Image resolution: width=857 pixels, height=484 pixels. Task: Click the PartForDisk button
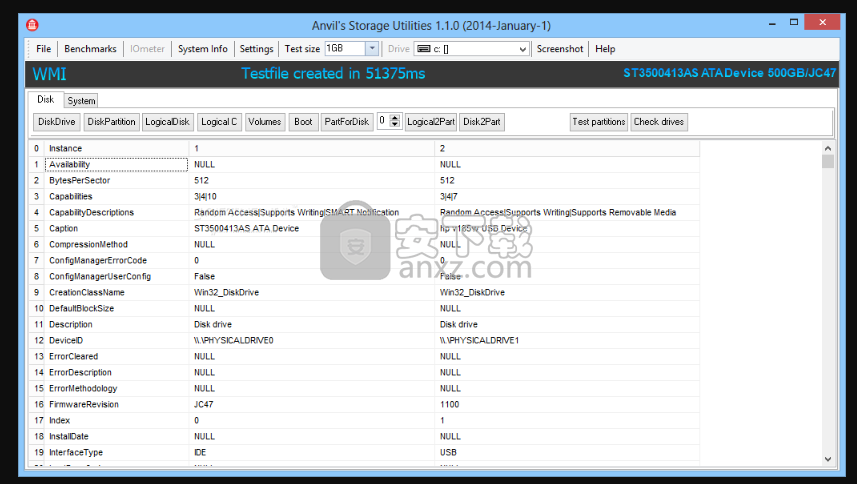click(347, 122)
